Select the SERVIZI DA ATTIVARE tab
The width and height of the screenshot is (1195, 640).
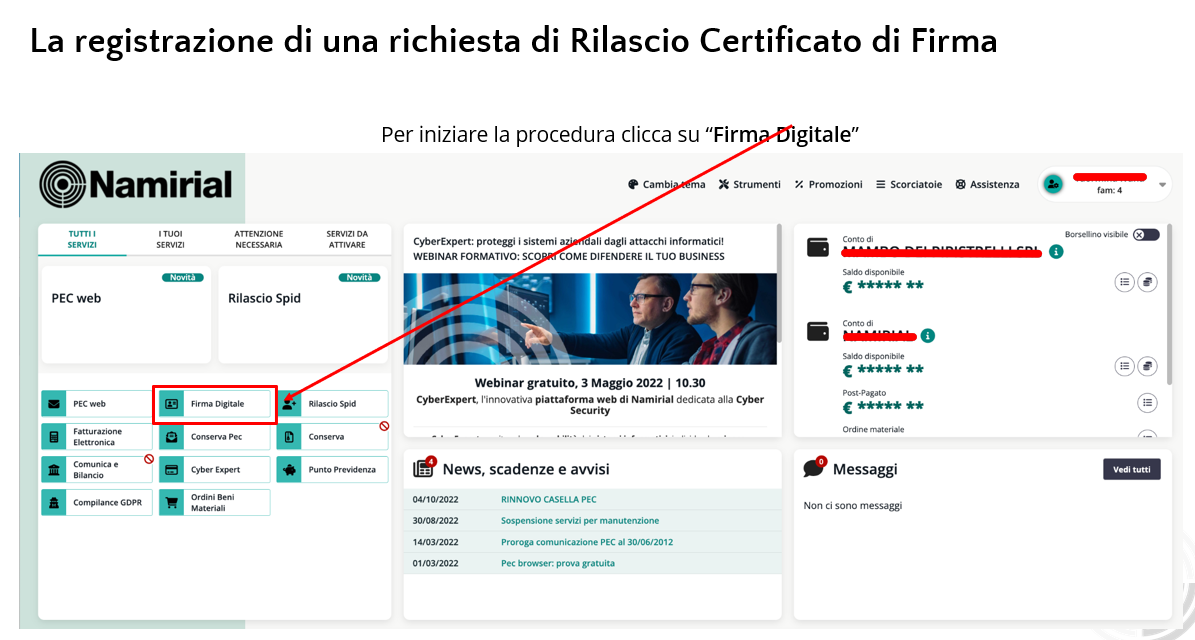[347, 239]
